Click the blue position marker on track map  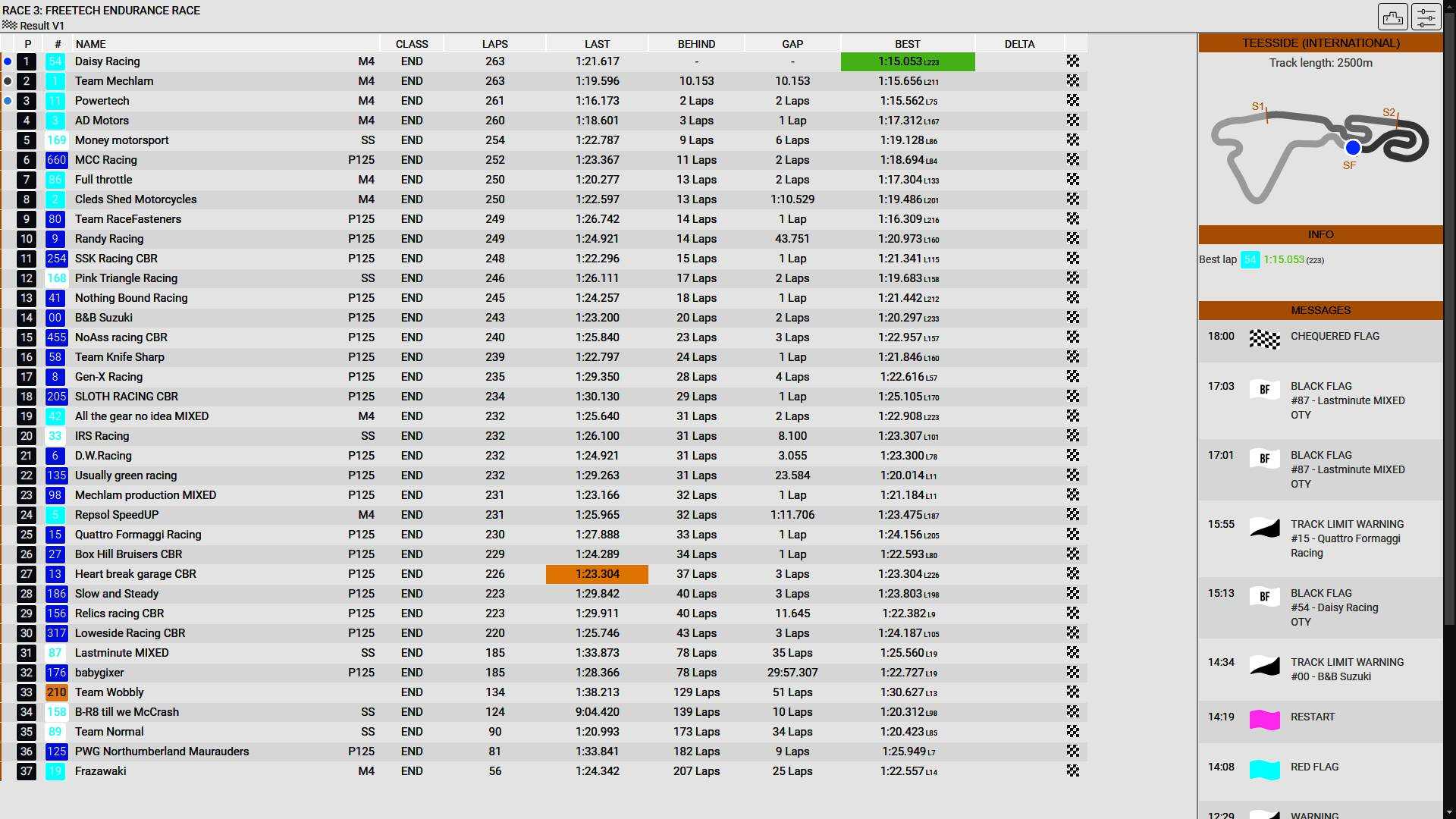pos(1352,148)
